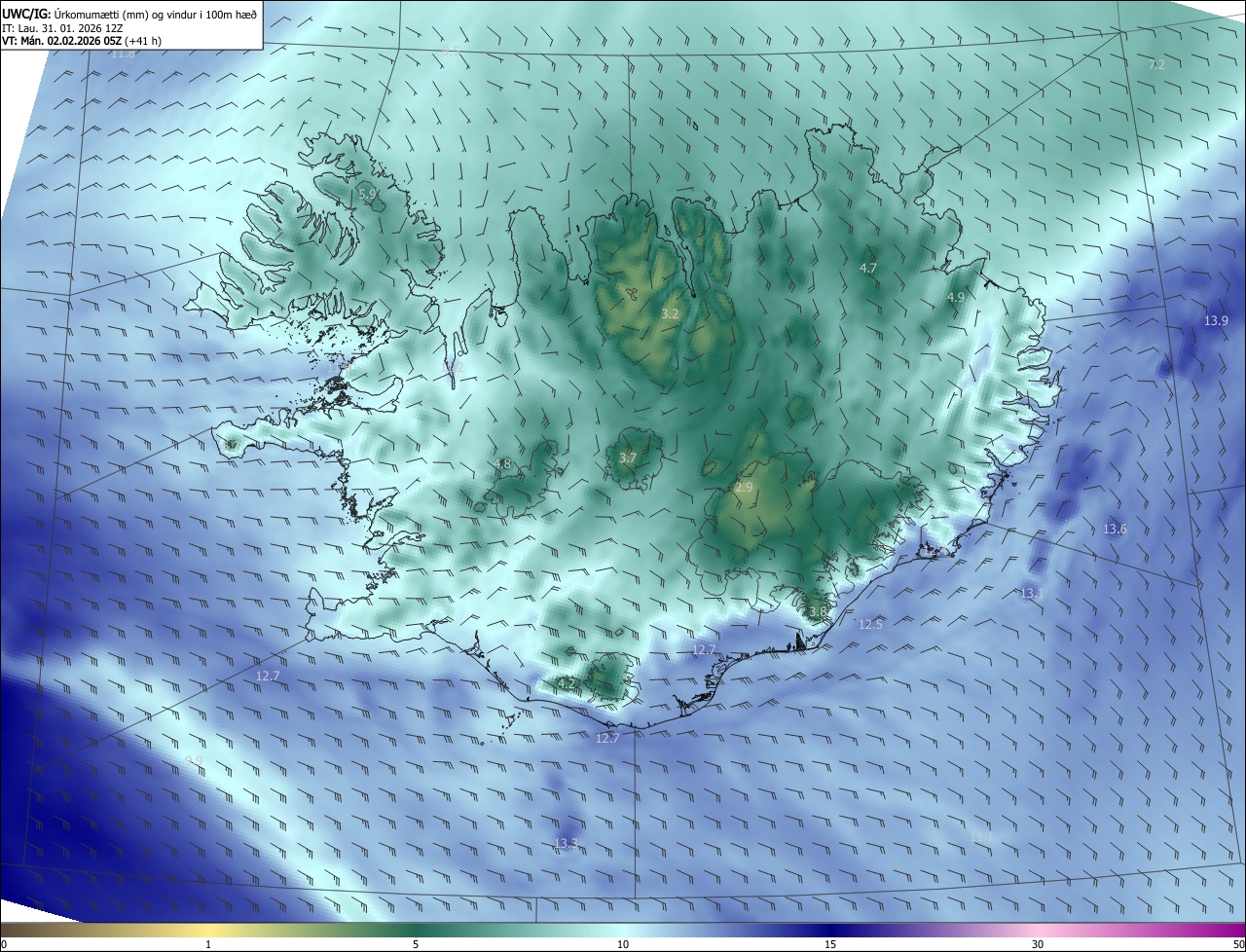Click the 9.9 value label
The height and width of the screenshot is (952, 1246).
(x=194, y=760)
